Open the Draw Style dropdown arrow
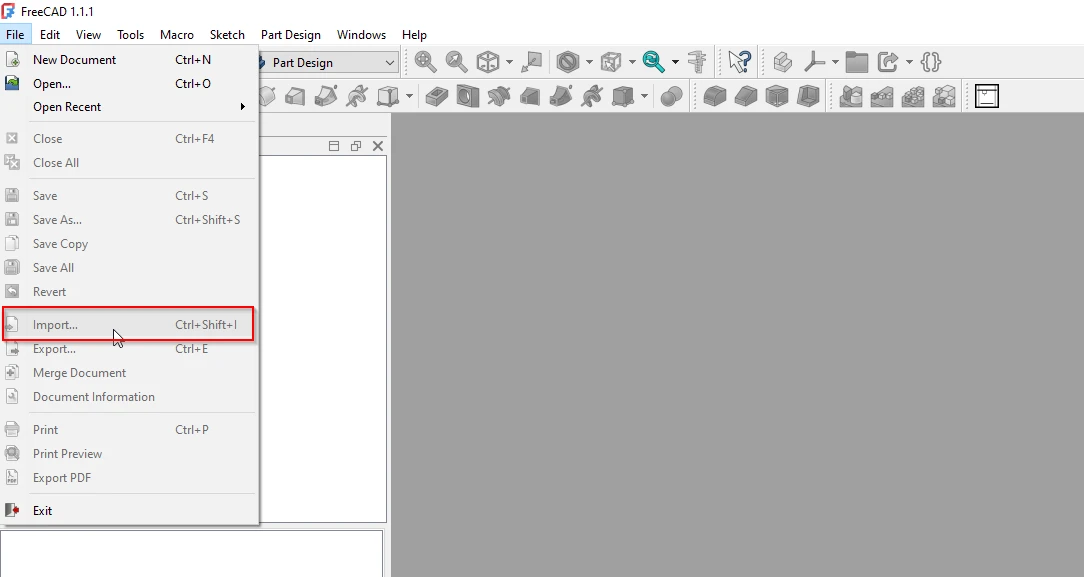1084x577 pixels. (x=589, y=62)
